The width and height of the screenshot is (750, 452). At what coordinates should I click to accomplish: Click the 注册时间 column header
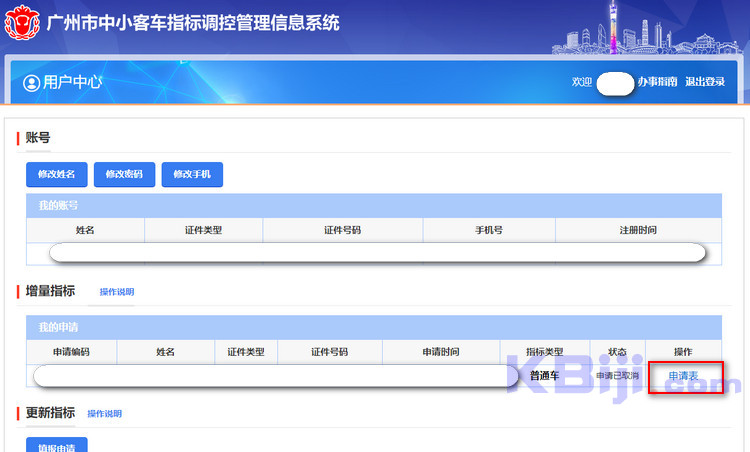(637, 230)
